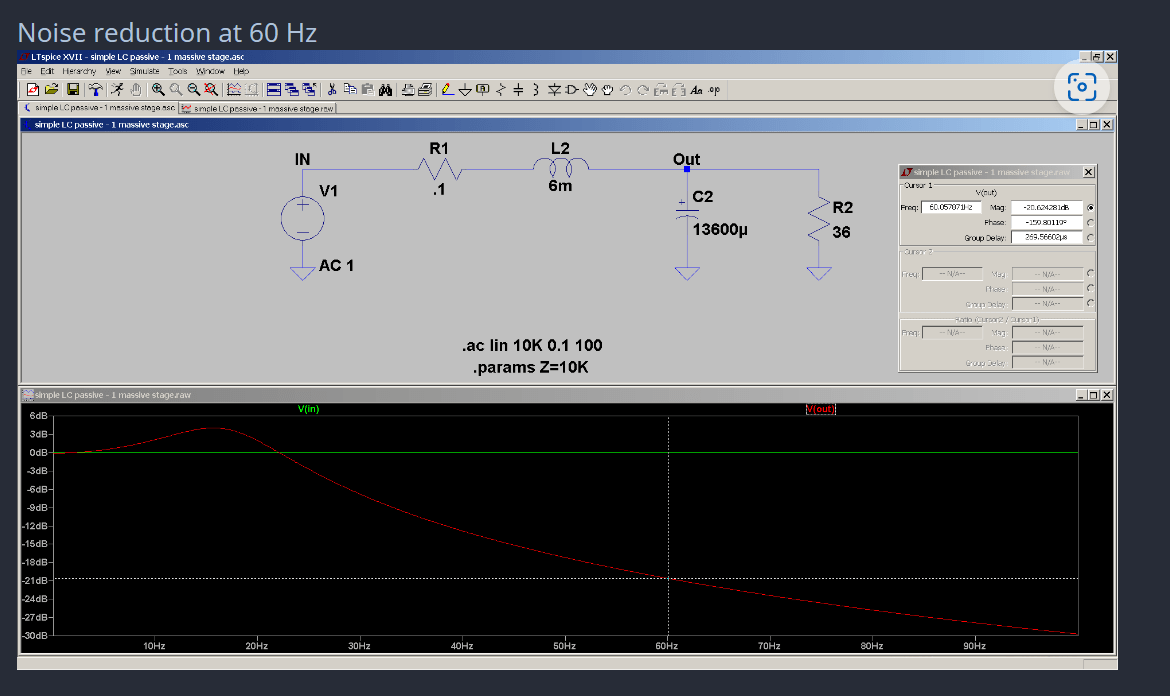Click the 'Out' net label on the schematic
This screenshot has height=696, width=1170.
click(x=686, y=159)
